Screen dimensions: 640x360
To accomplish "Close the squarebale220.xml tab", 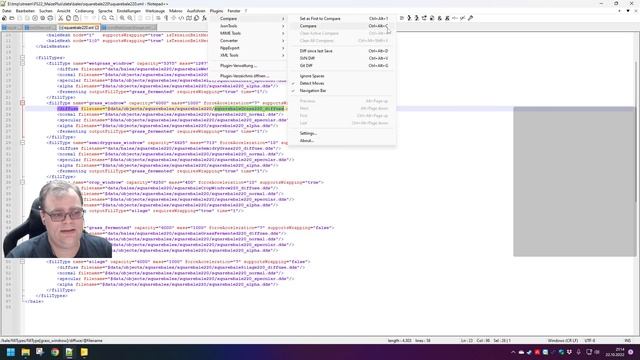I will pyautogui.click(x=97, y=28).
